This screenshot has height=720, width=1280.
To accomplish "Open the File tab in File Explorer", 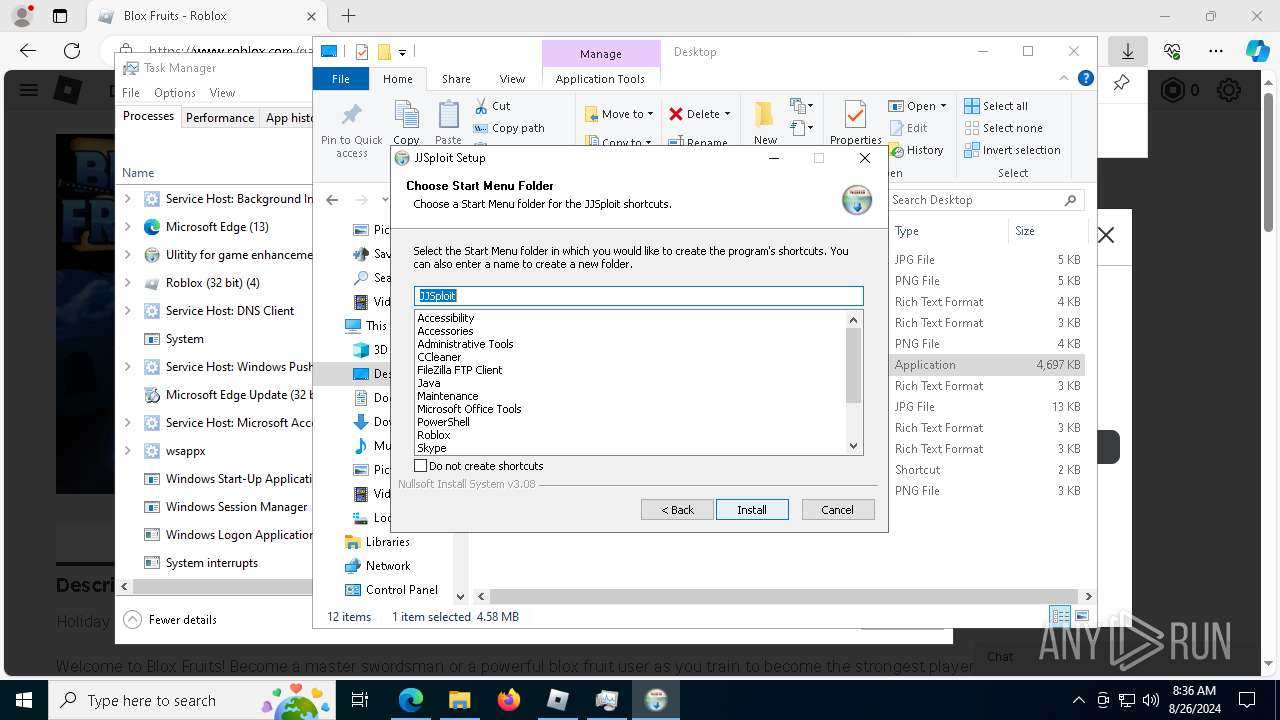I will (x=341, y=79).
